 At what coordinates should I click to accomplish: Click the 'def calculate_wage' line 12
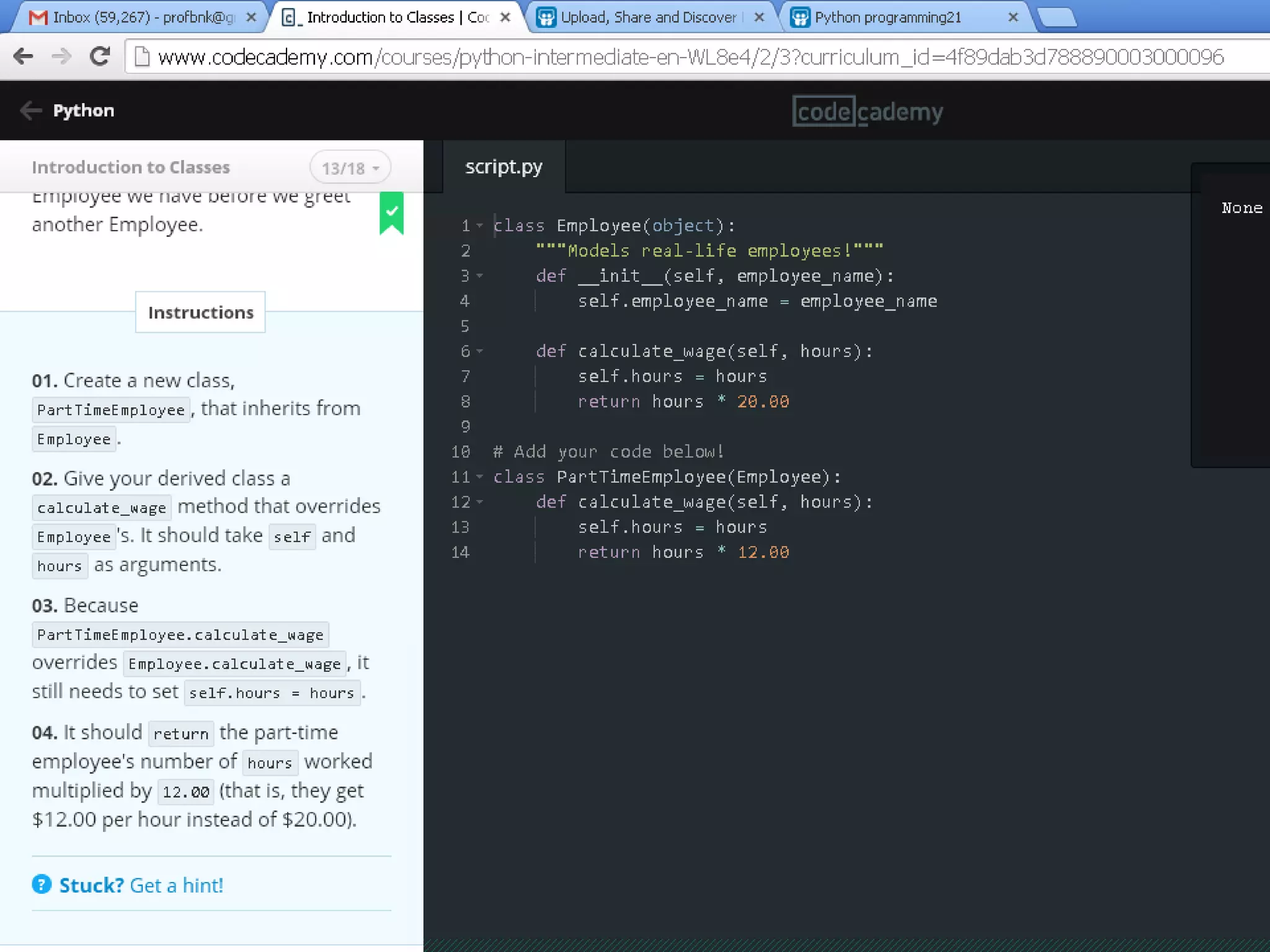704,502
